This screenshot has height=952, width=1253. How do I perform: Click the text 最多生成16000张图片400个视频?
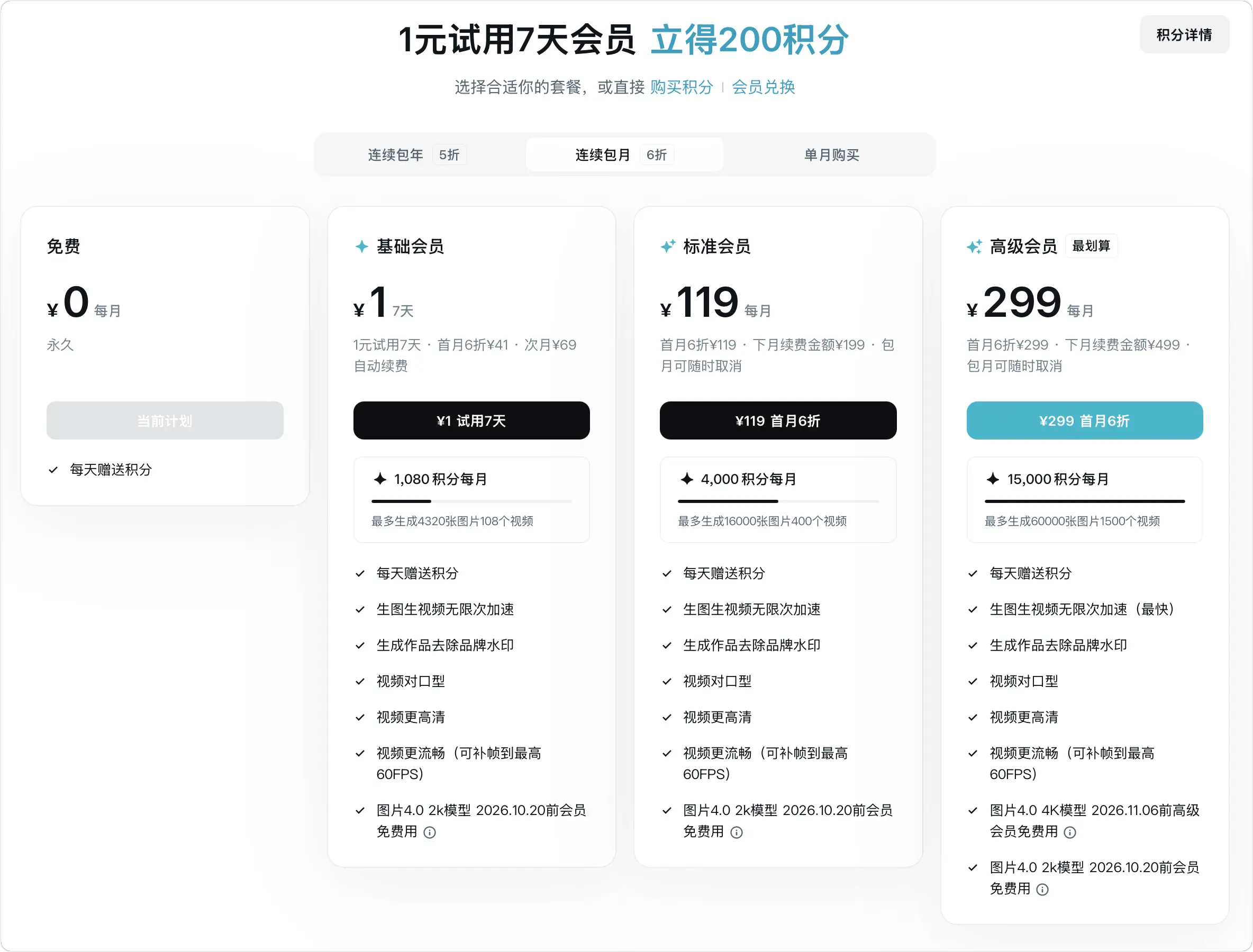coord(762,521)
